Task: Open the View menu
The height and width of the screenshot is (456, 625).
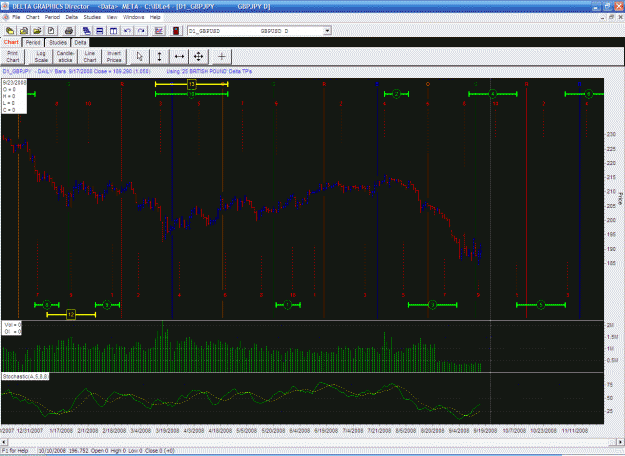Action: click(x=112, y=17)
